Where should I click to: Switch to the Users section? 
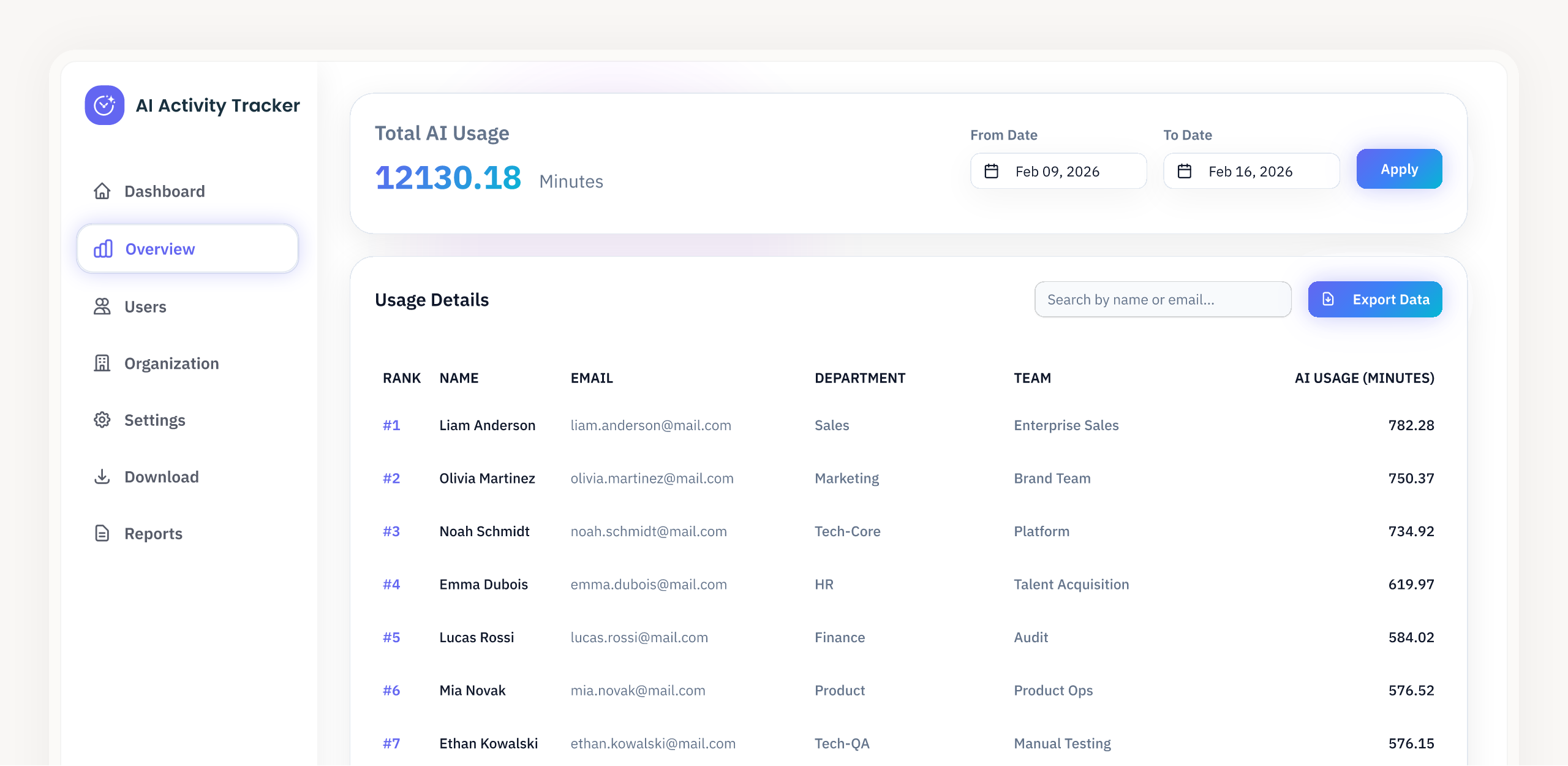coord(145,306)
